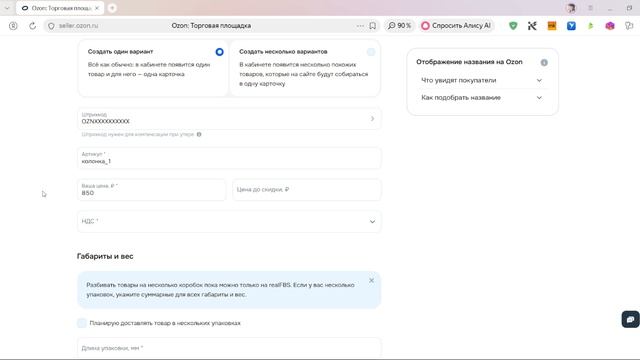640x360 pixels.
Task: Expand "Как подобрать название" section
Action: (482, 98)
